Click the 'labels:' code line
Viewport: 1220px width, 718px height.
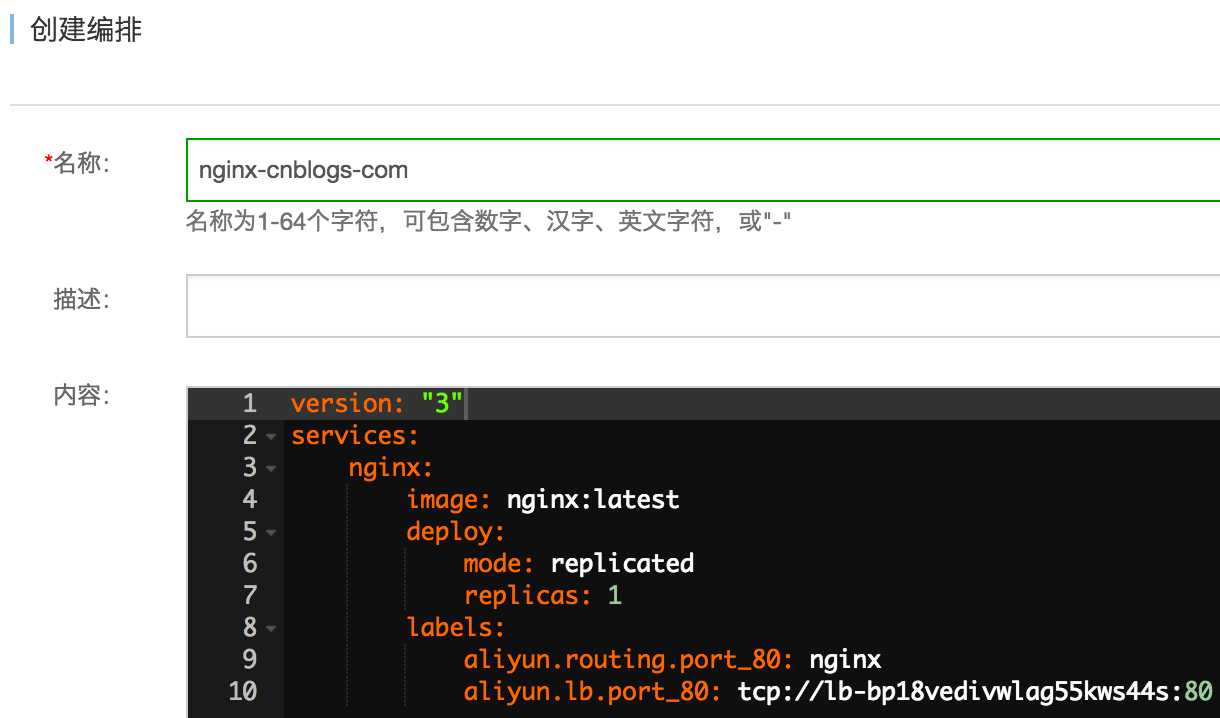tap(456, 627)
